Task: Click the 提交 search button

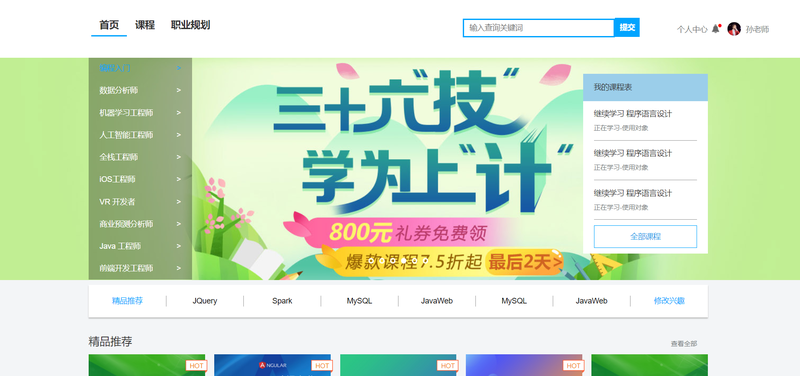Action: point(627,28)
